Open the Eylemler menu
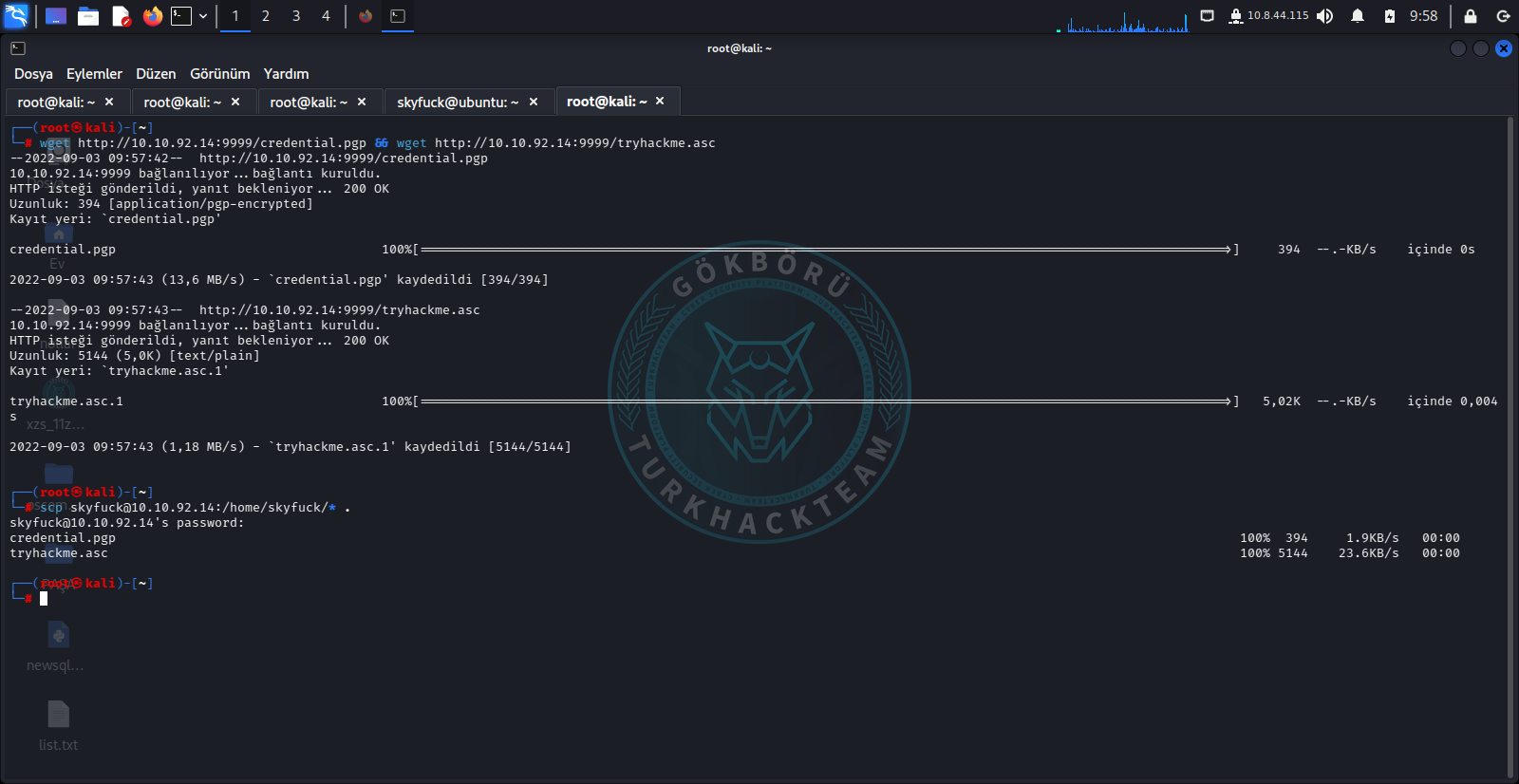The image size is (1519, 784). [x=94, y=74]
